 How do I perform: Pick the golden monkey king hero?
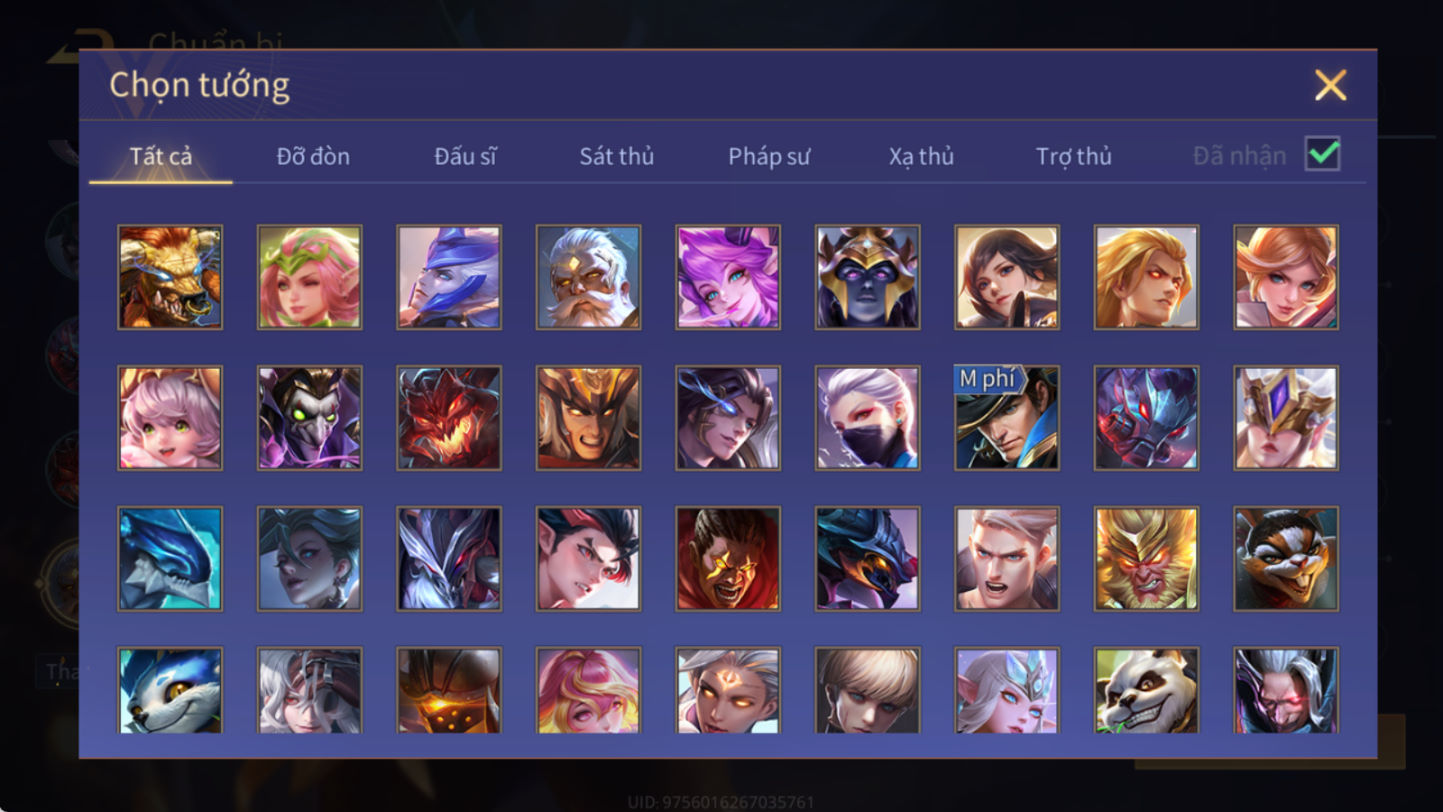coord(1146,559)
